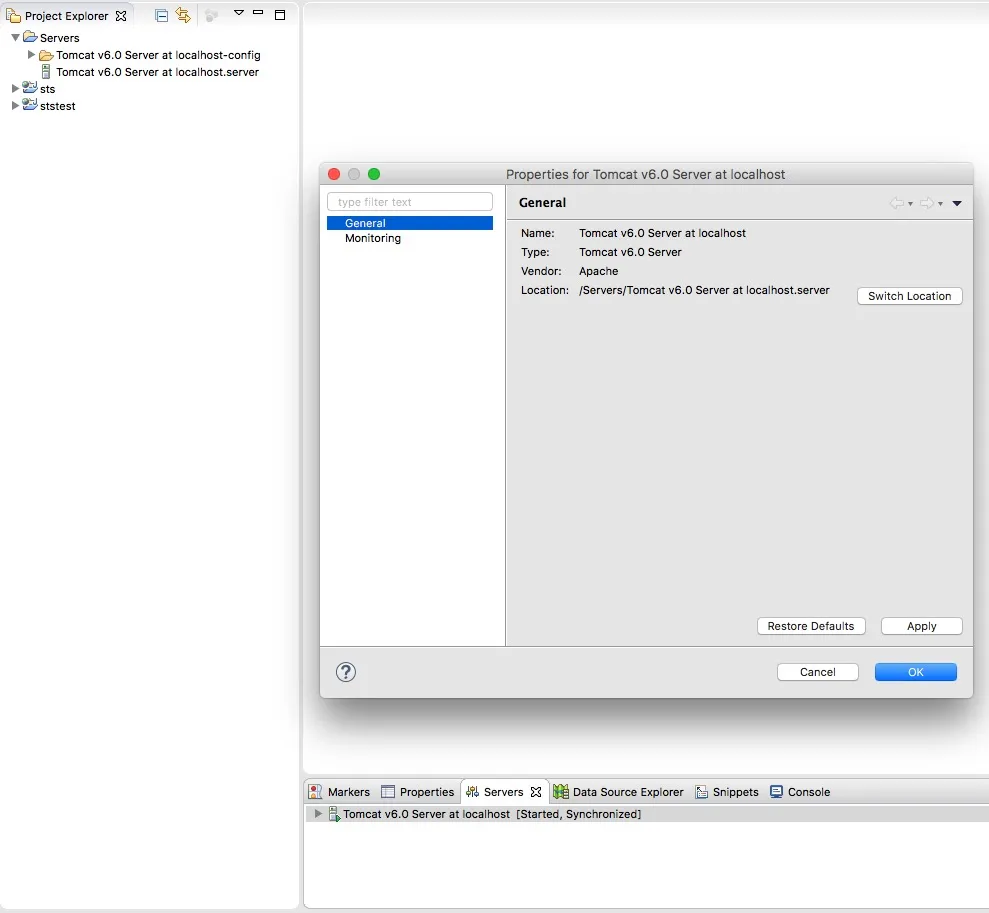
Task: Click Restore Defaults button
Action: (x=811, y=626)
